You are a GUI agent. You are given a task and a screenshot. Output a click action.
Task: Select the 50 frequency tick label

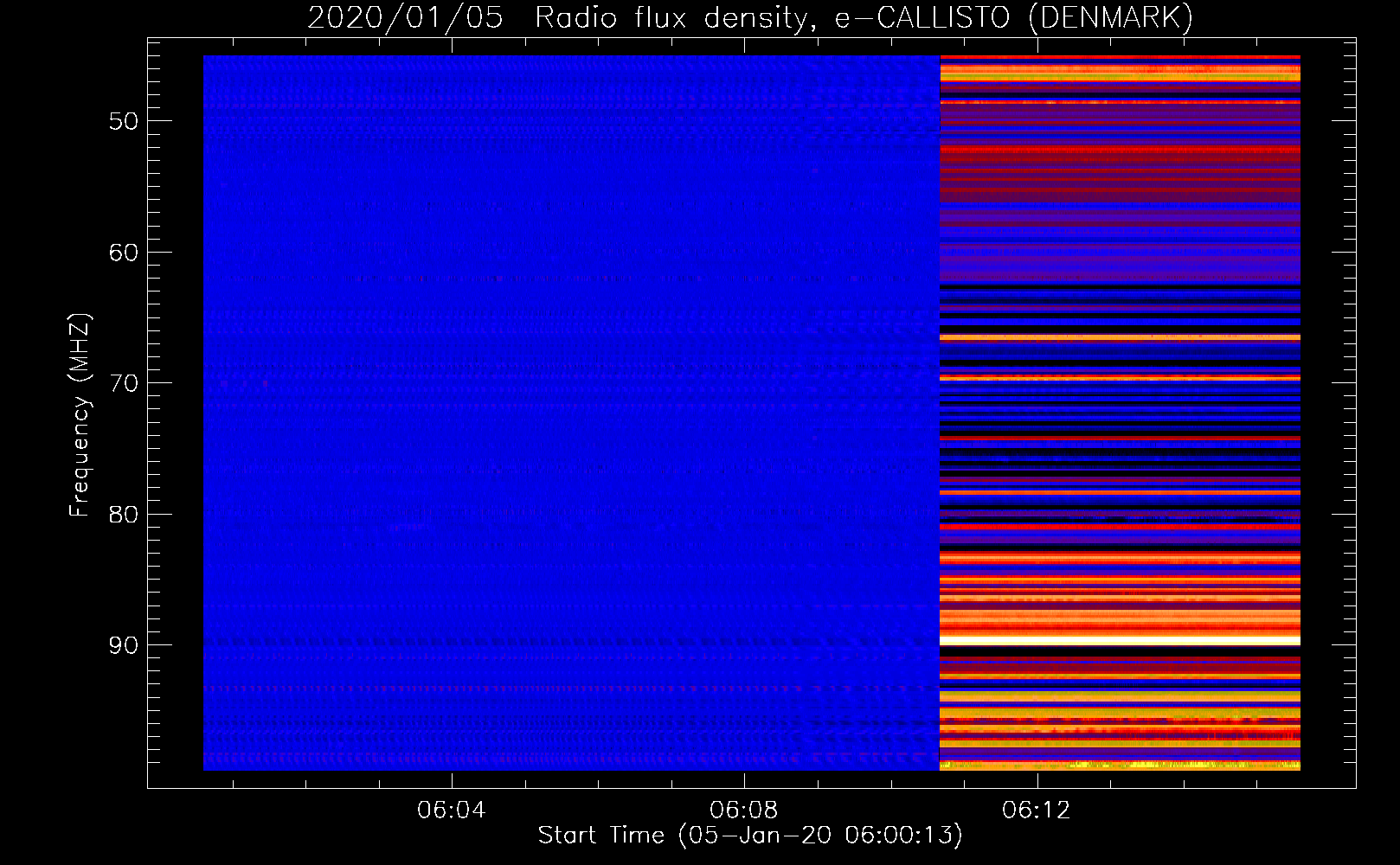[123, 121]
